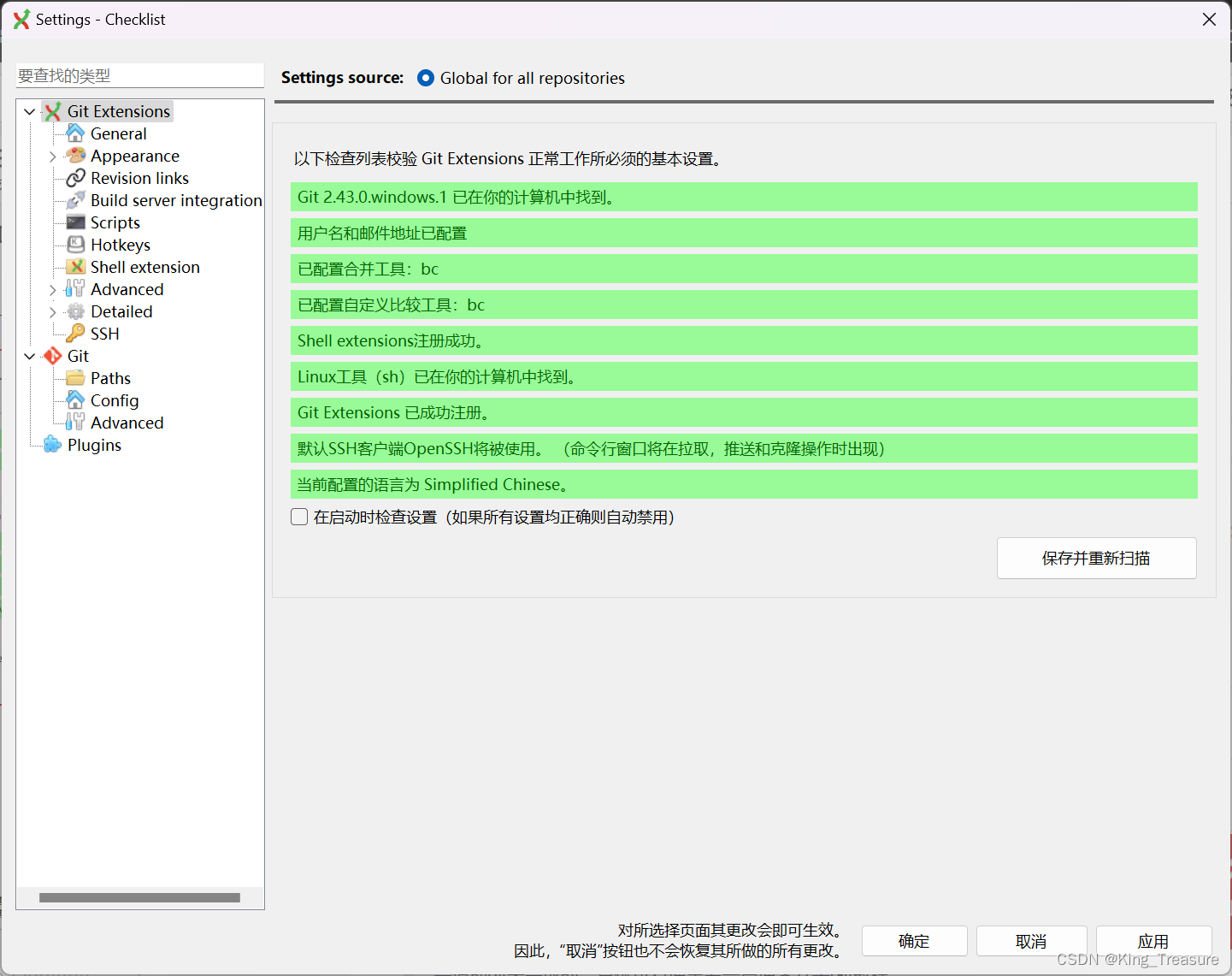Click the Git 2.43.0.windows.1 found status row
The height and width of the screenshot is (976, 1232).
pos(744,197)
